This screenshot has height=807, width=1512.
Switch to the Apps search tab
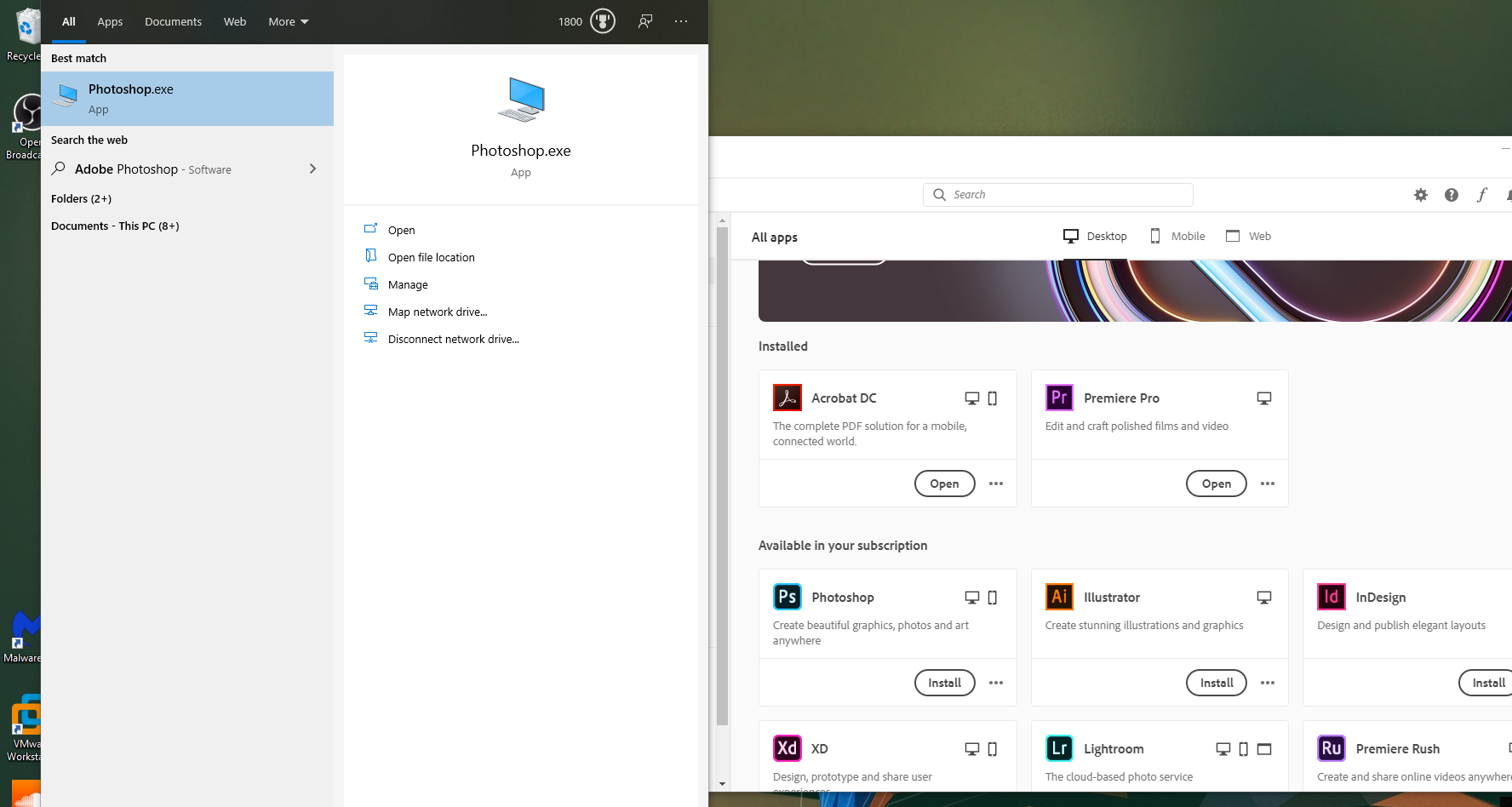110,21
